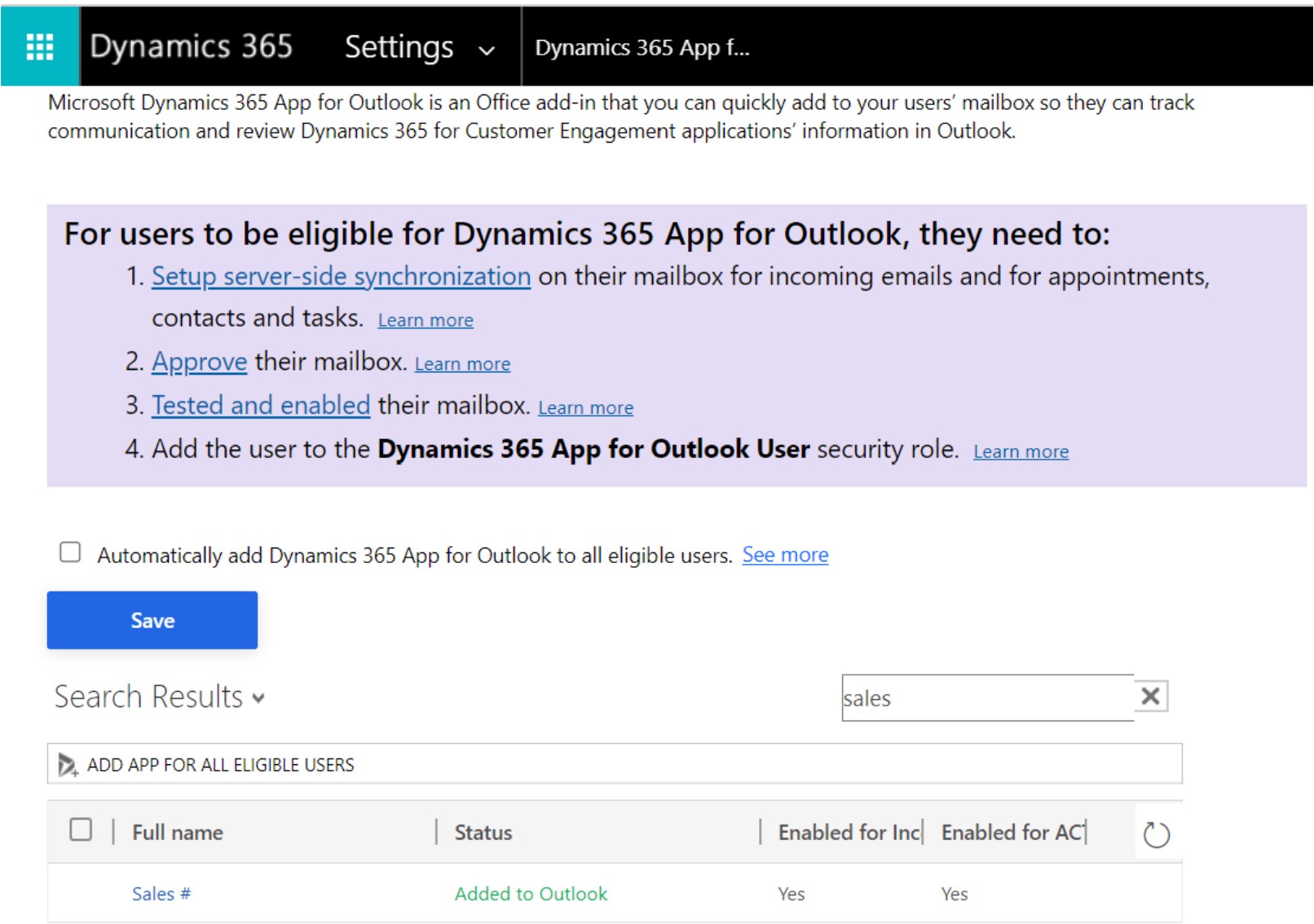Open Learn more about the security role
The width and height of the screenshot is (1314, 924).
[1021, 451]
